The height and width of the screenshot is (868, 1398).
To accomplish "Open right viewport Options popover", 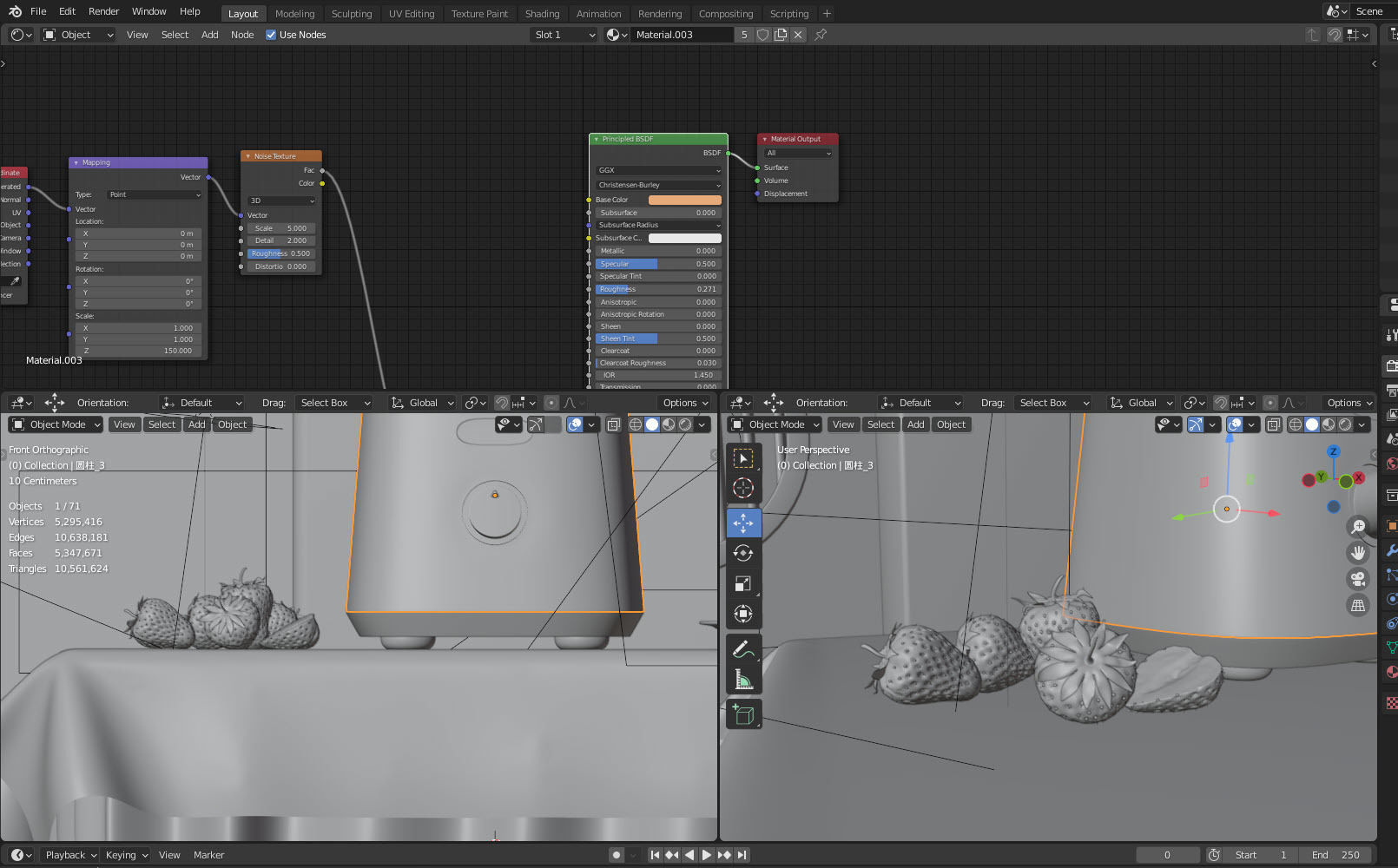I will pyautogui.click(x=1349, y=403).
